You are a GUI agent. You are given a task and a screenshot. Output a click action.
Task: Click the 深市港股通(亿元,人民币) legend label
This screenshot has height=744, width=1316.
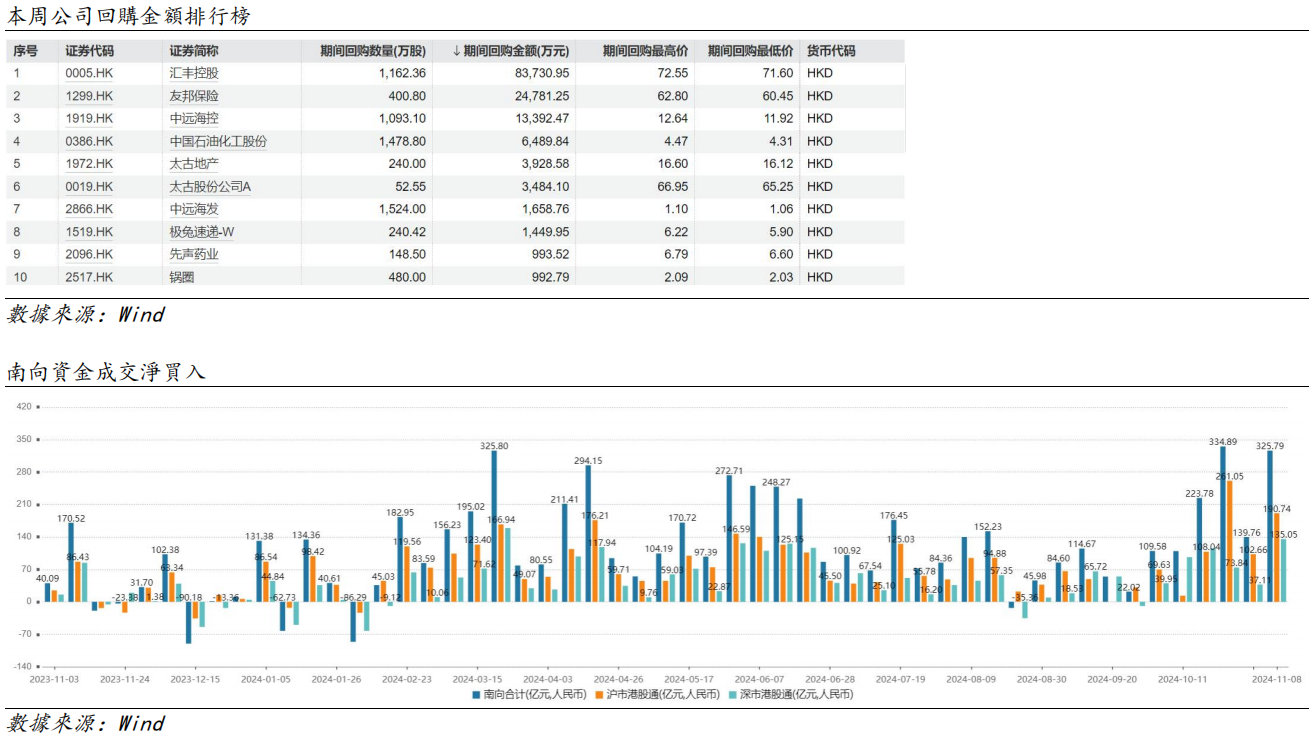(x=797, y=693)
